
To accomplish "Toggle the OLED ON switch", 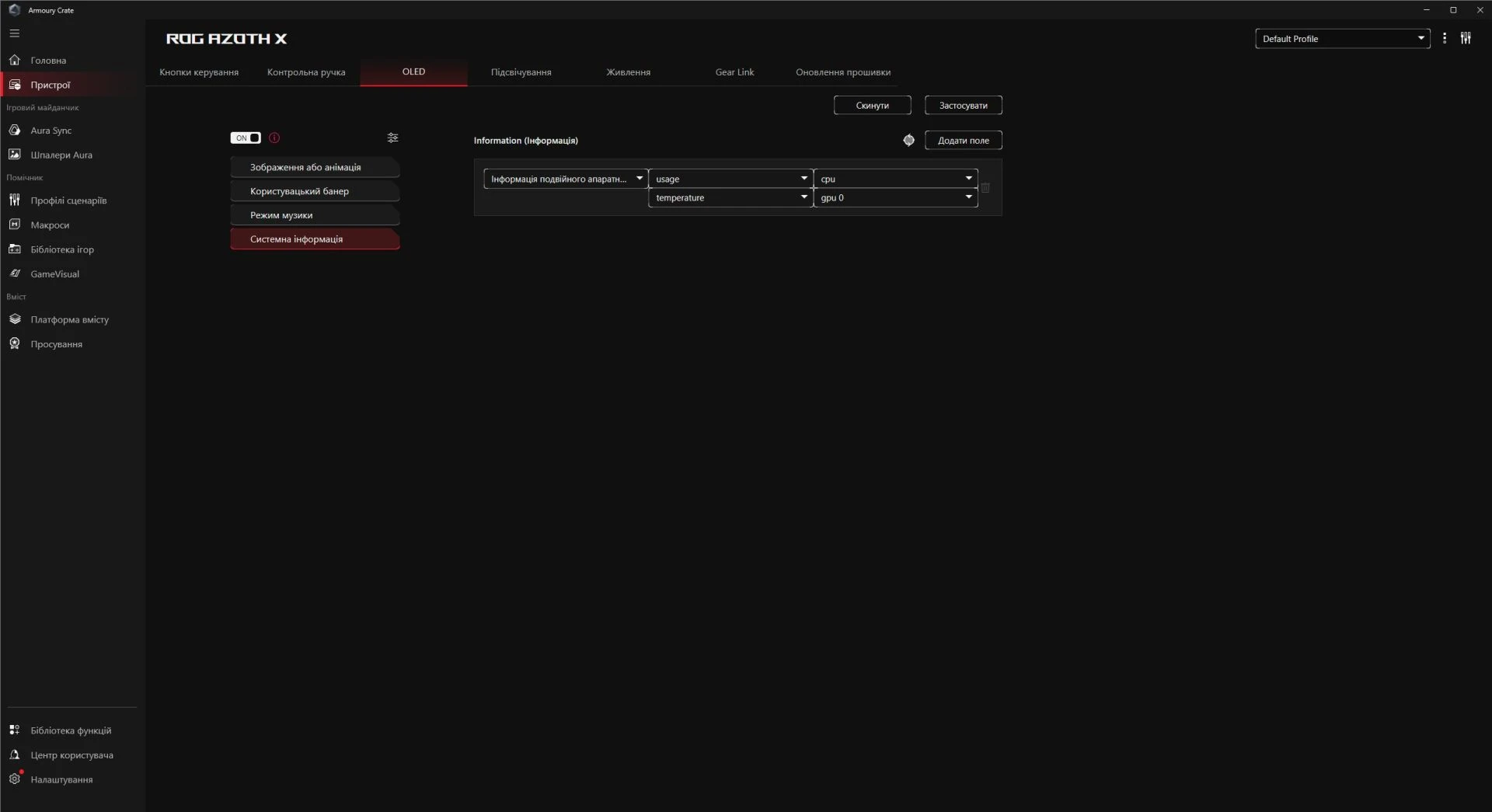I will click(246, 138).
